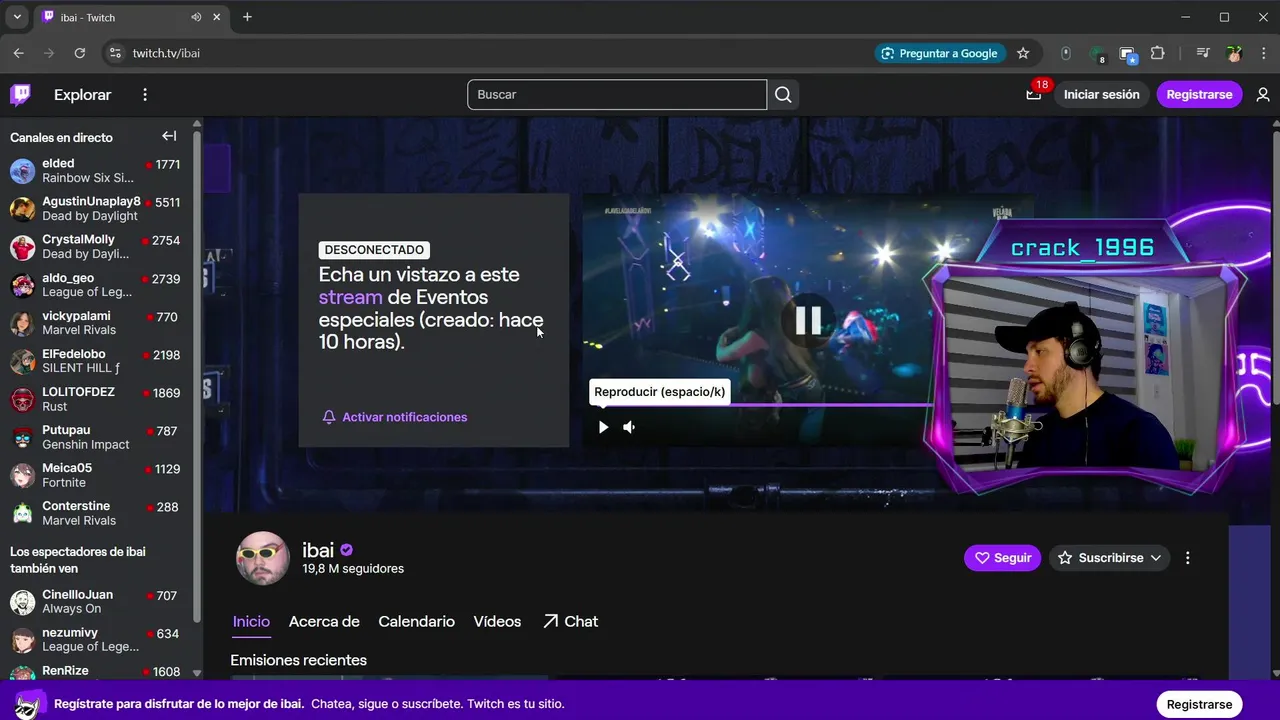
Task: Click CrystalMolly's channel avatar
Action: click(x=22, y=247)
